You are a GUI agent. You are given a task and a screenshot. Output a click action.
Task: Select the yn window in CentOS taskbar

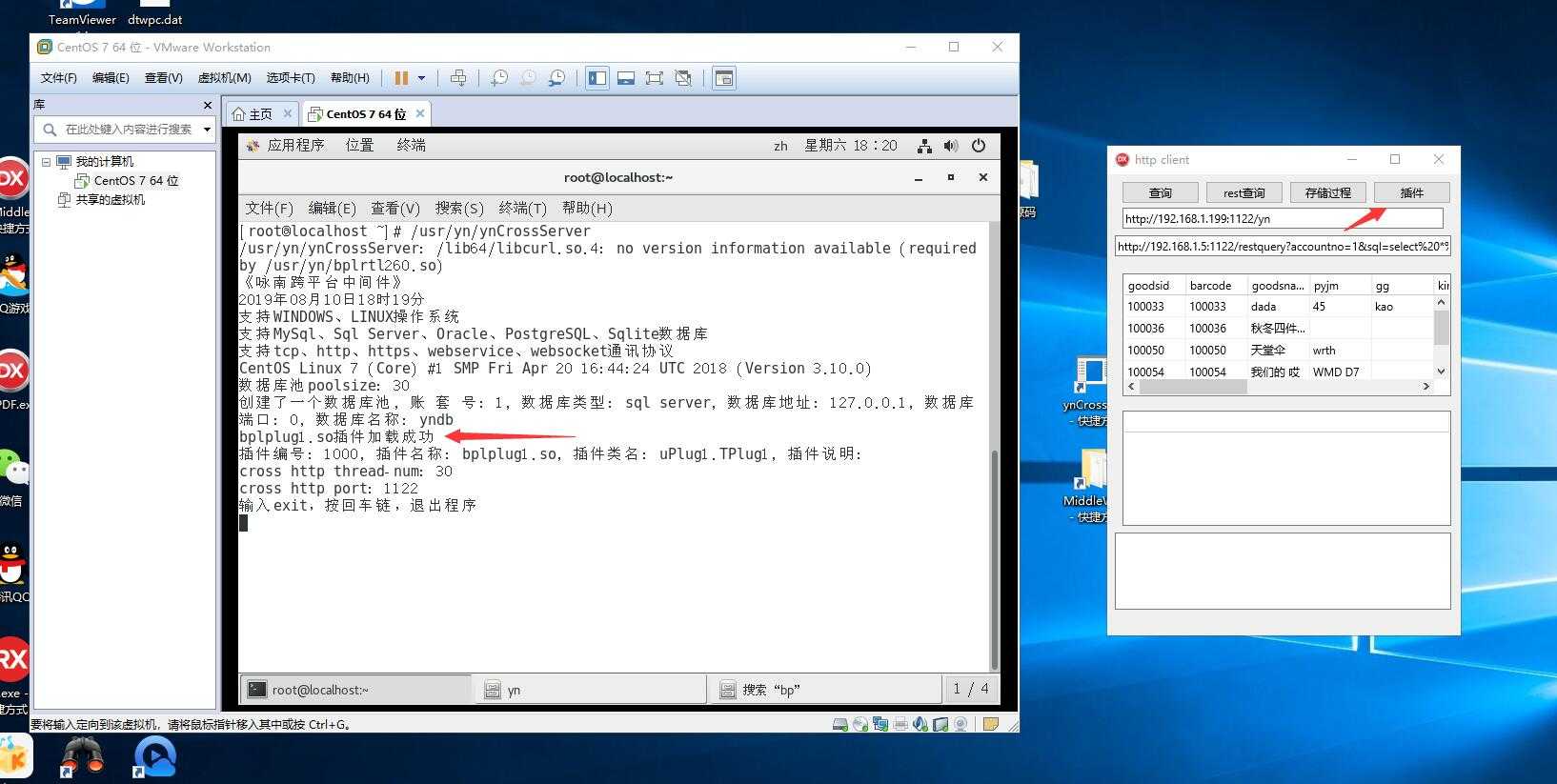(x=591, y=690)
